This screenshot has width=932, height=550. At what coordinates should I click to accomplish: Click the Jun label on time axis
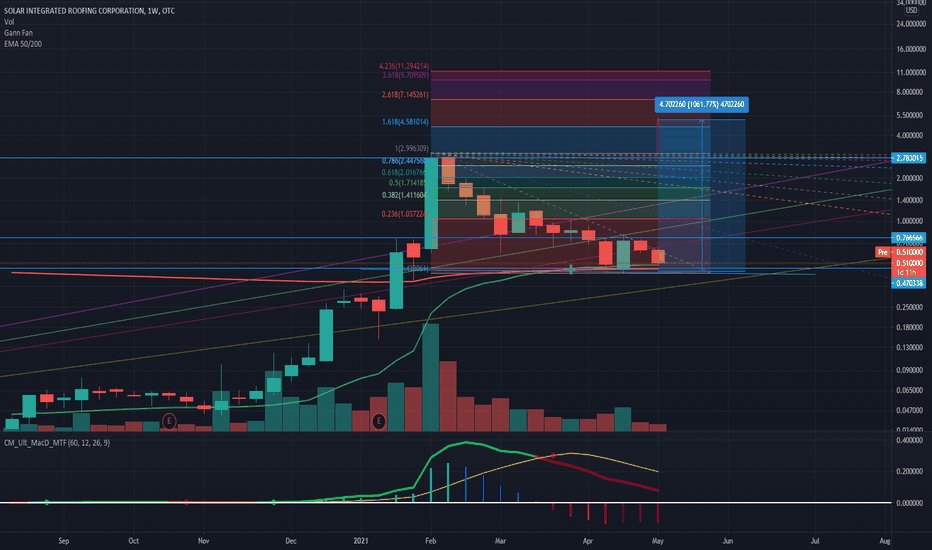pos(728,541)
